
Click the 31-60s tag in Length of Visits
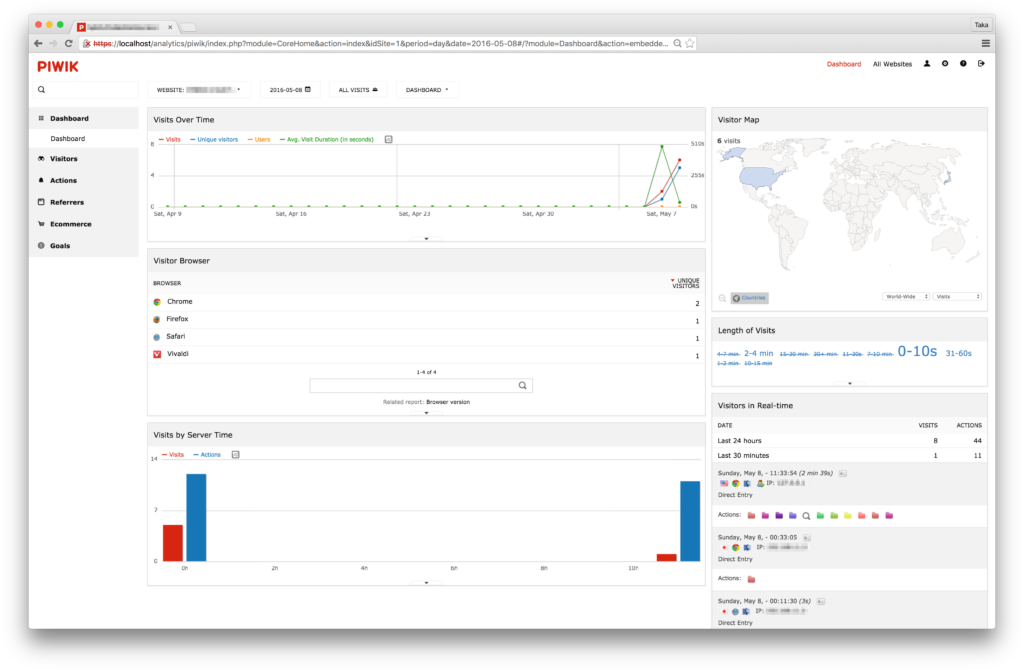pyautogui.click(x=958, y=353)
